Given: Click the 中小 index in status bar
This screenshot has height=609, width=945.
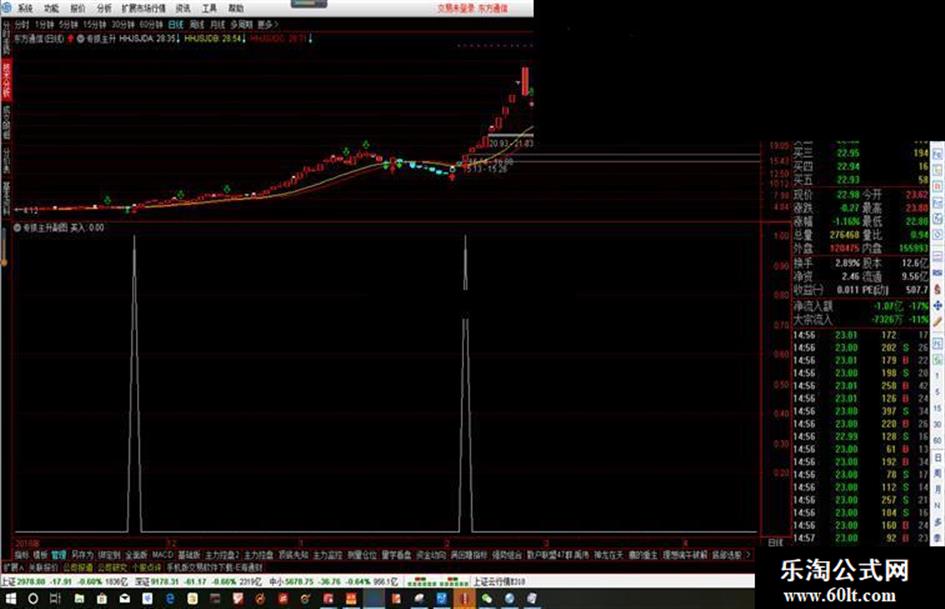Looking at the screenshot, I should pos(333,582).
